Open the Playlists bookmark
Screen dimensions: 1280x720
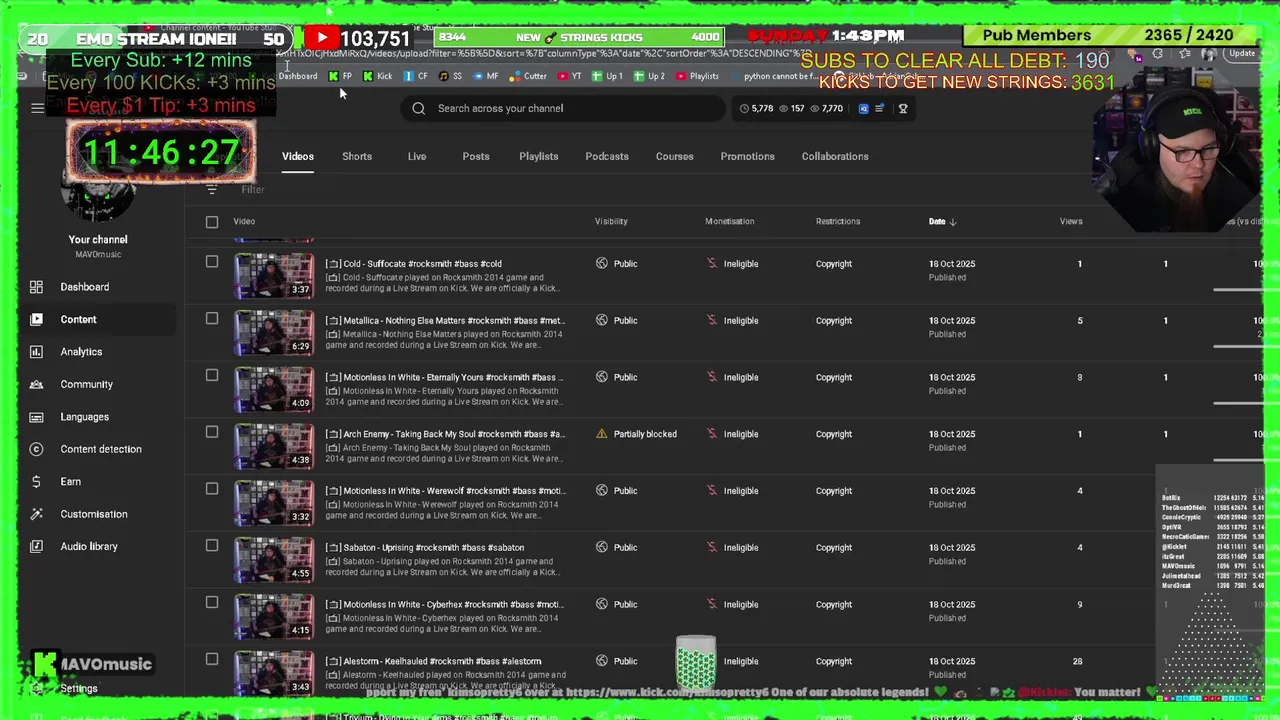pyautogui.click(x=698, y=76)
